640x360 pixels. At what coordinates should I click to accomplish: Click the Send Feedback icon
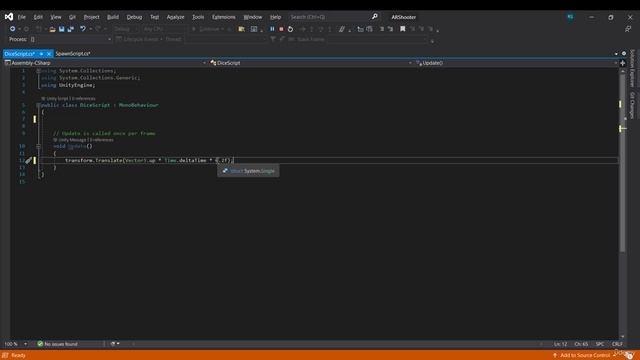coord(628,29)
